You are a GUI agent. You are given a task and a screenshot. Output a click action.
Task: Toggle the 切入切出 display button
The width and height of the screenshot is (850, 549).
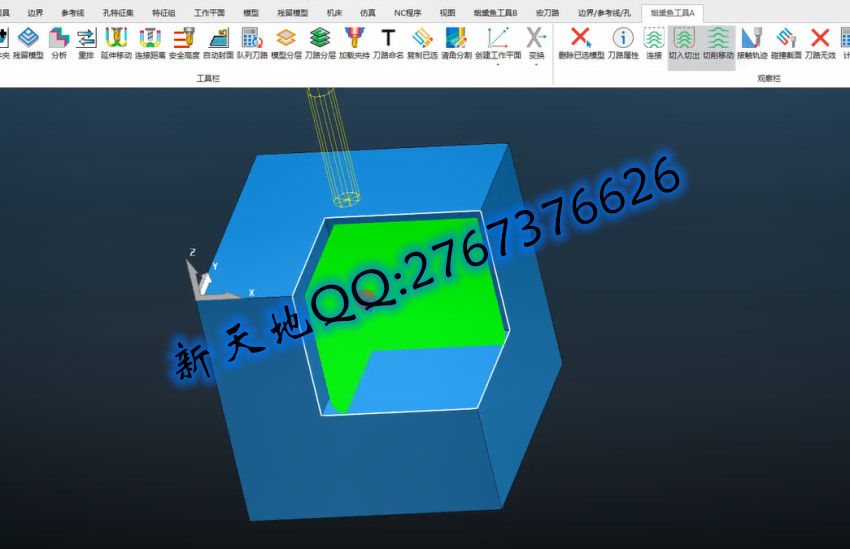684,43
